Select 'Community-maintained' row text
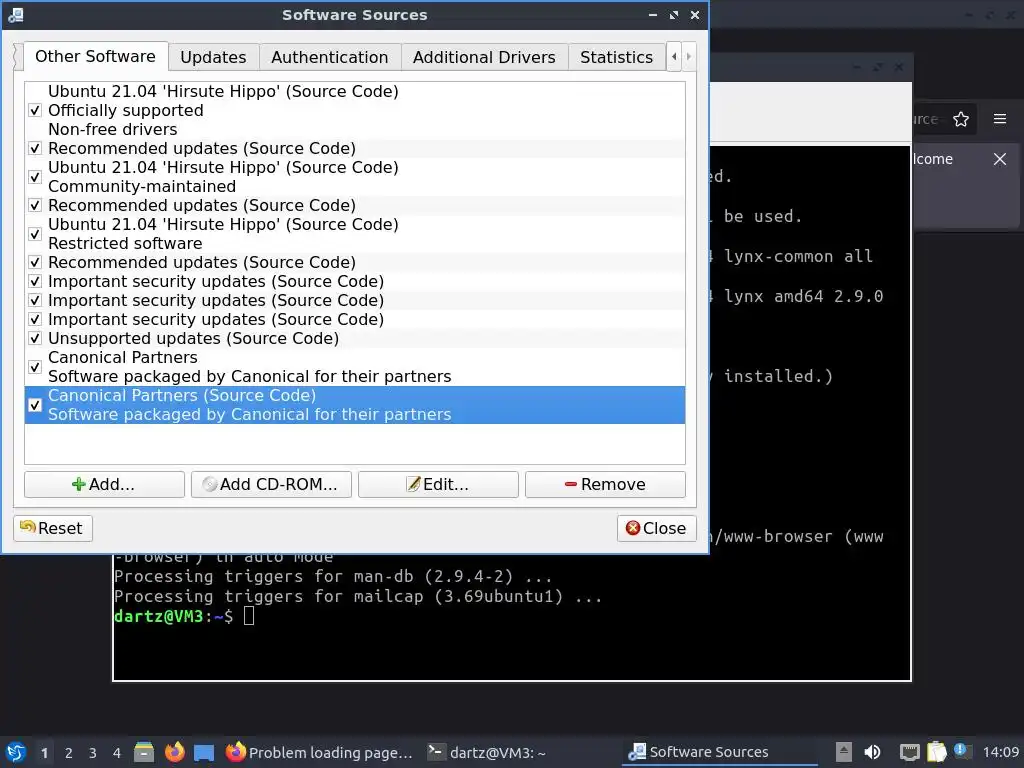This screenshot has width=1024, height=768. (142, 187)
